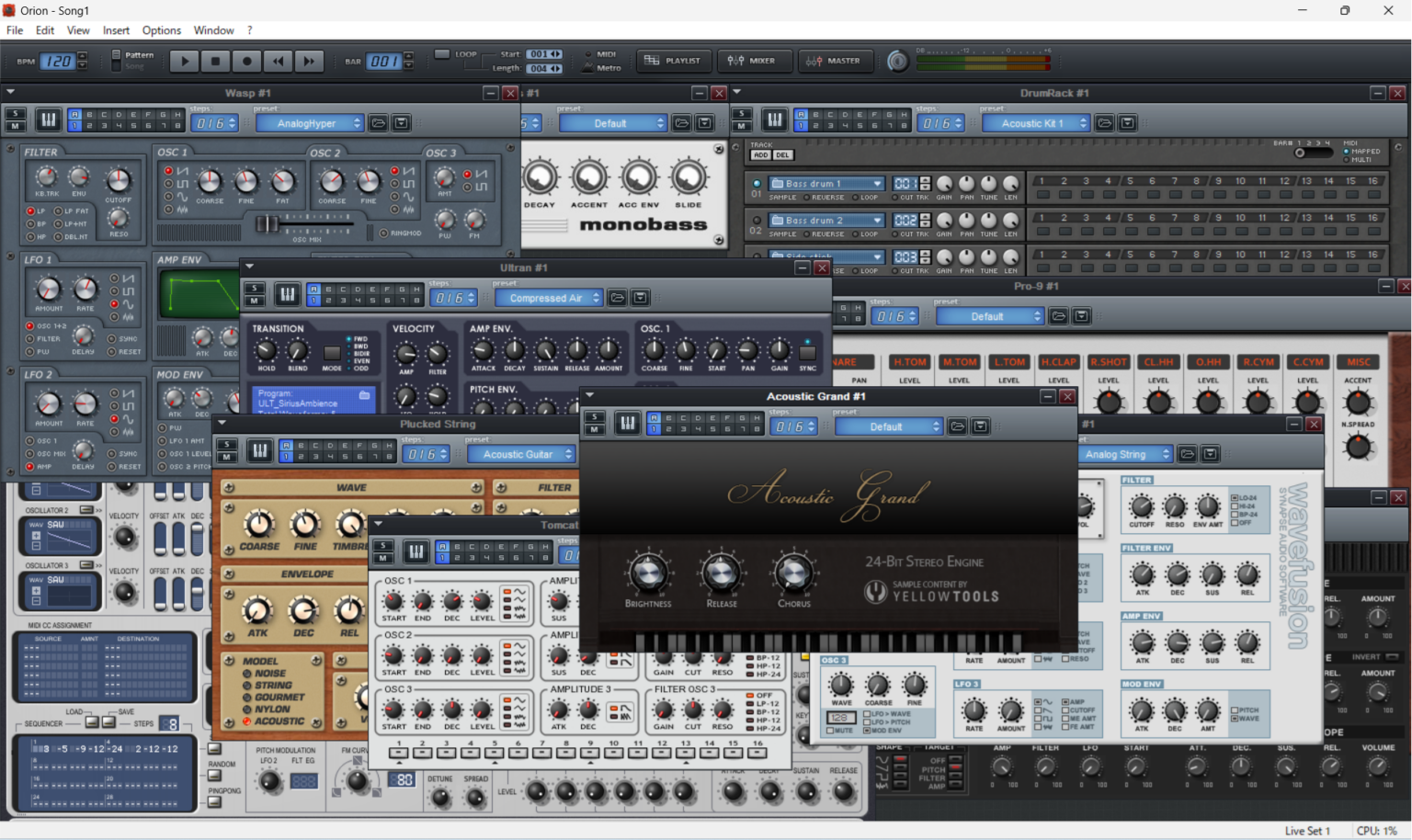The image size is (1412, 840).
Task: Open the Acoustic Kit 1 preset dropdown
Action: [x=1035, y=123]
